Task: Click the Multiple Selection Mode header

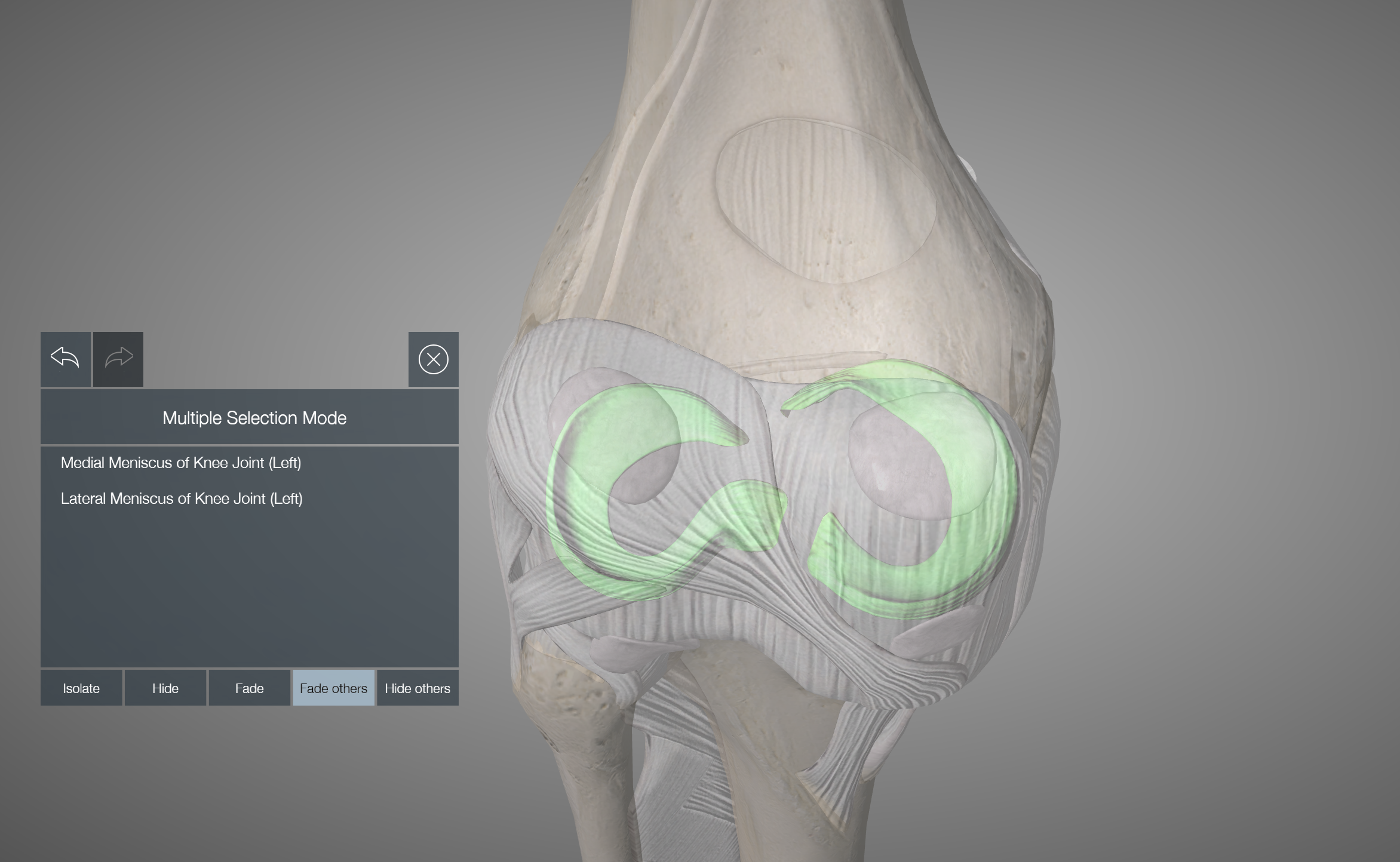Action: [x=250, y=417]
